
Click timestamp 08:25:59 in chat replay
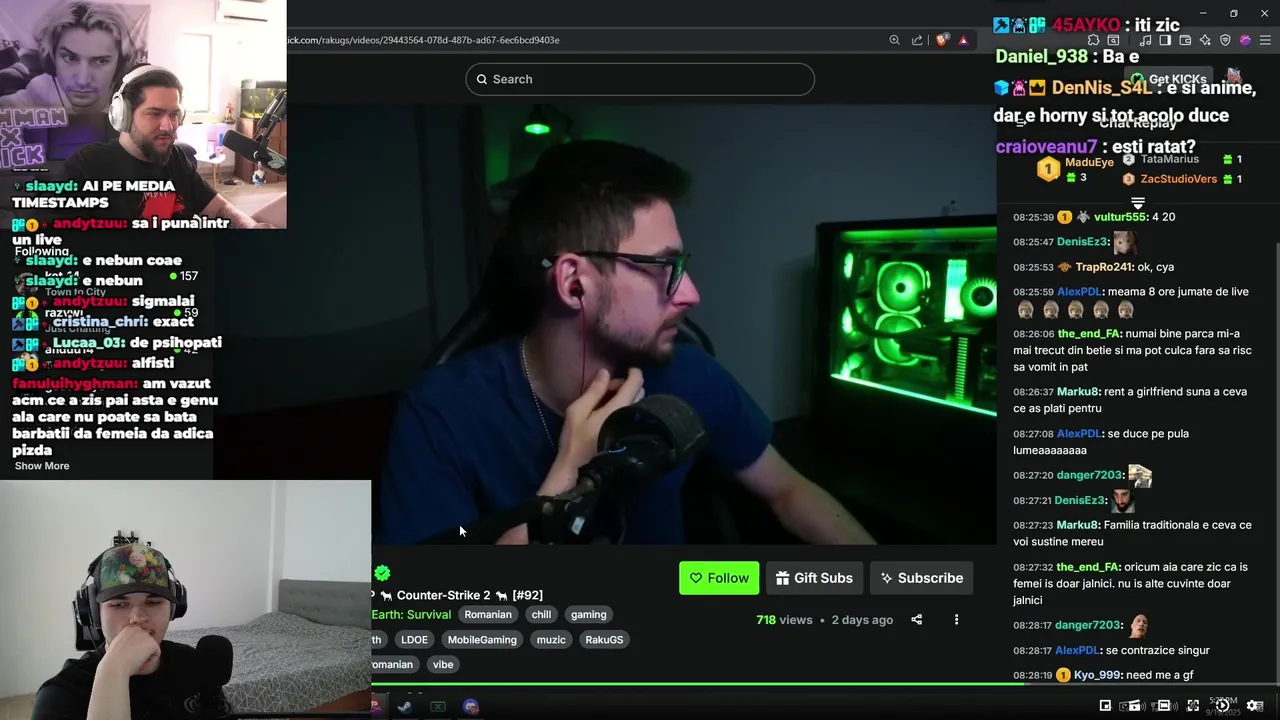click(1033, 292)
